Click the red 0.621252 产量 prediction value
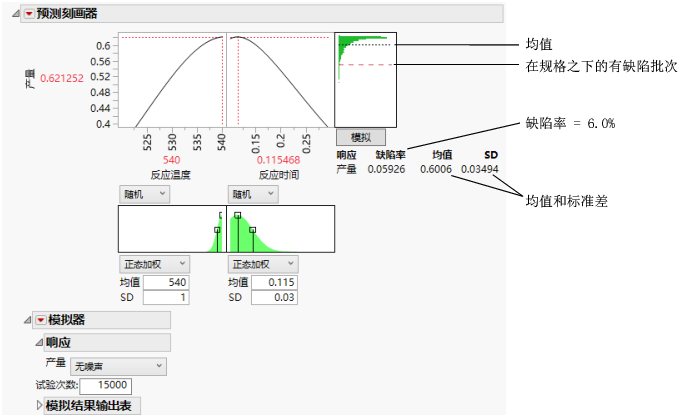 point(62,78)
